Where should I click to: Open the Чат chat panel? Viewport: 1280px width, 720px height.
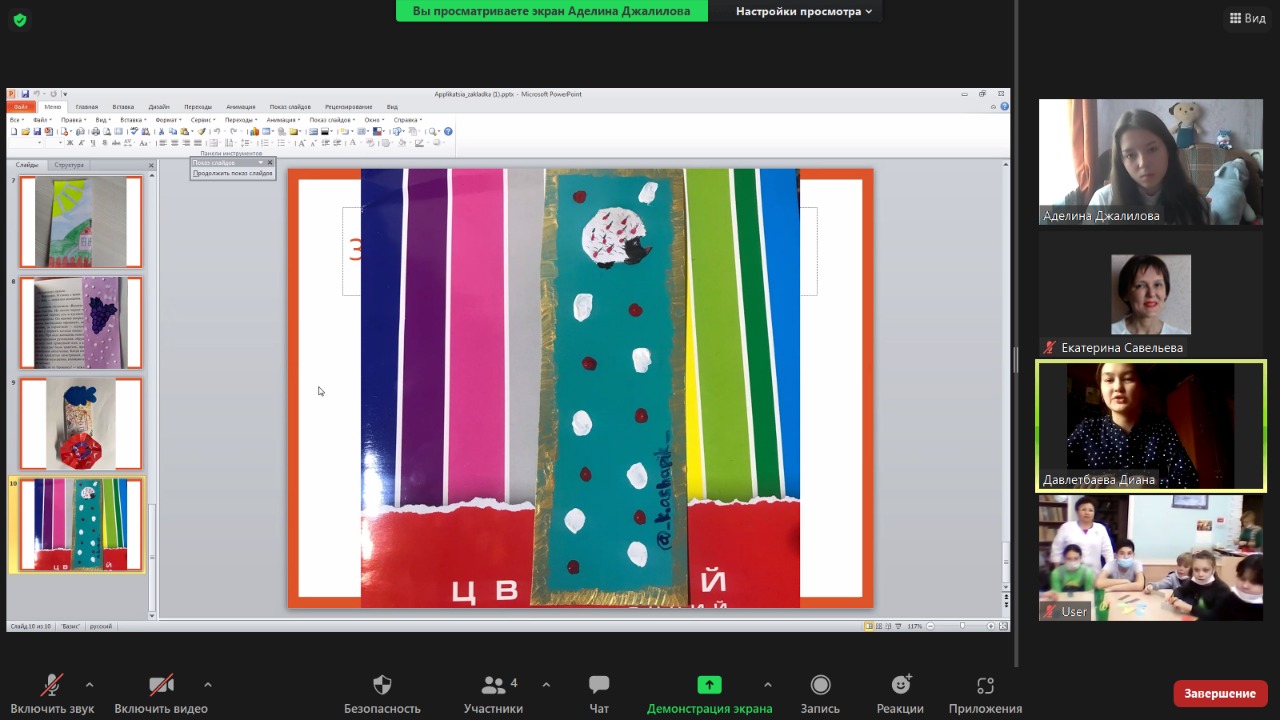pyautogui.click(x=599, y=694)
